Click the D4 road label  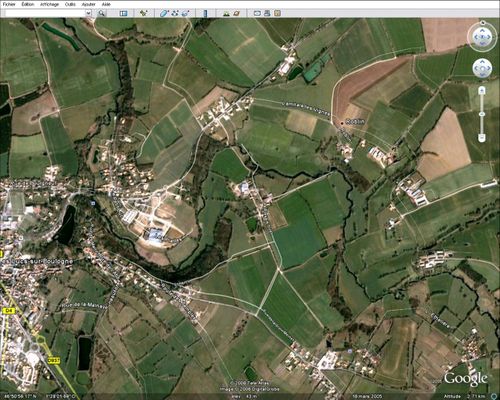(8, 310)
